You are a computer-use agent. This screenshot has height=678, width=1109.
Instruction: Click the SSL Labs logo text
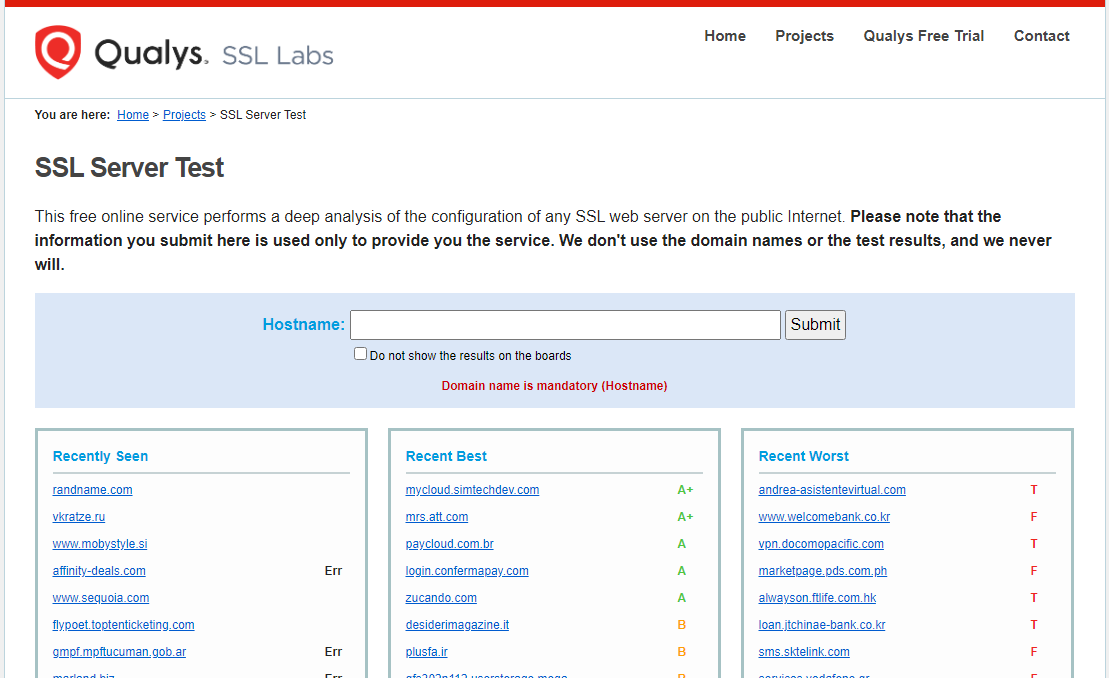pos(277,55)
